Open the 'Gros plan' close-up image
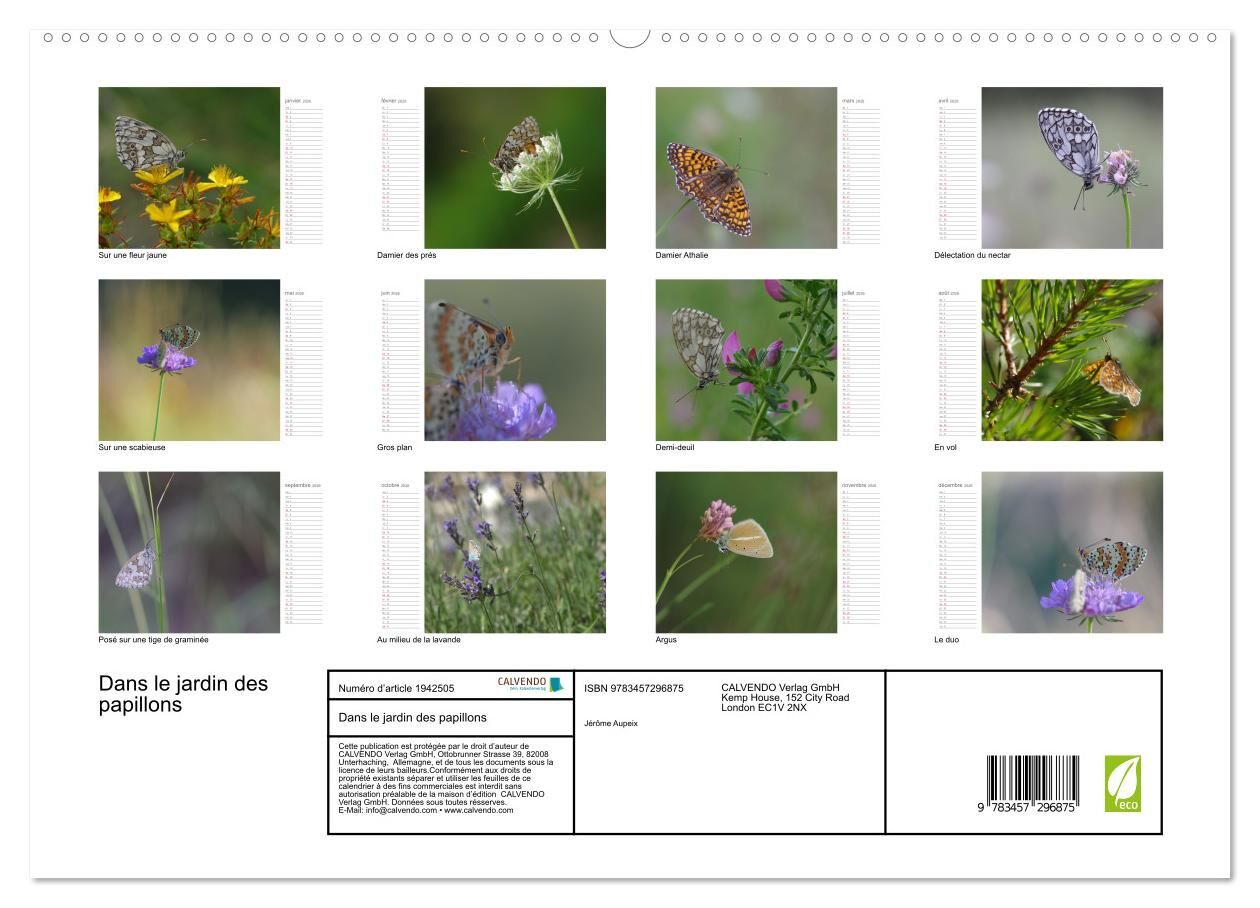The image size is (1260, 908). tap(515, 360)
